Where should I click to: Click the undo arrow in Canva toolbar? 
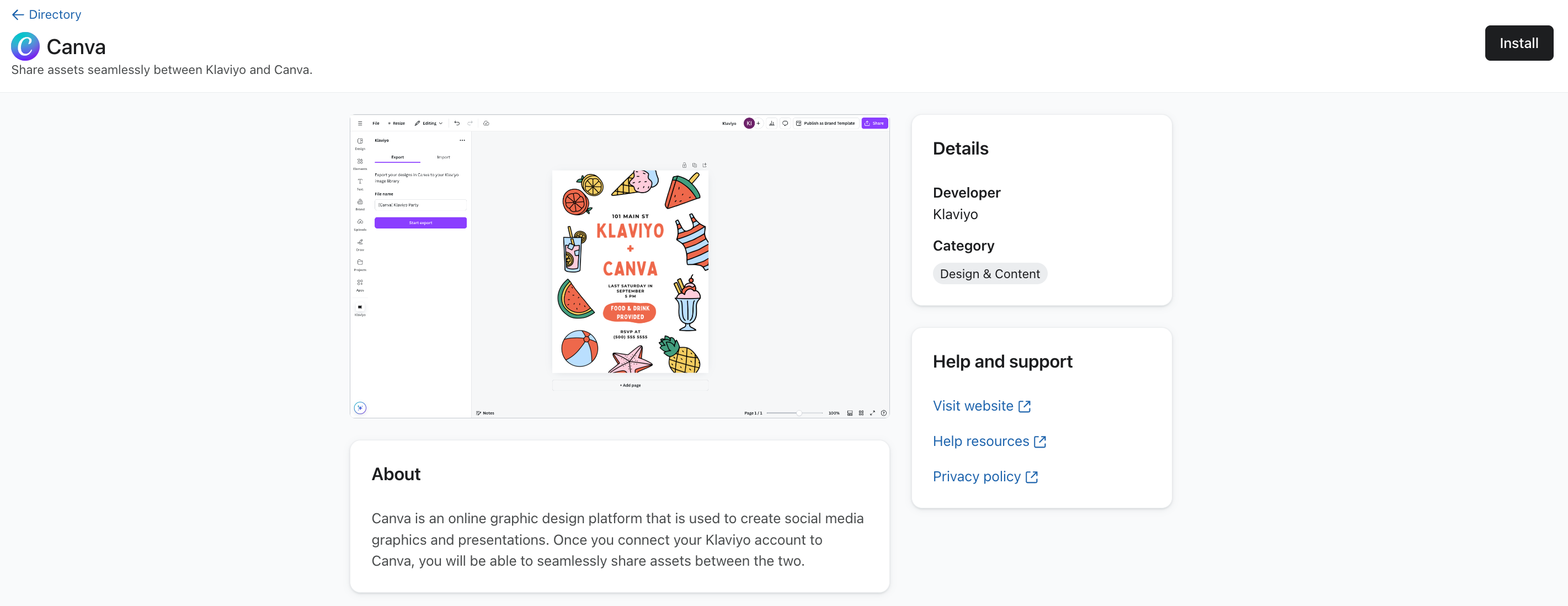point(456,123)
